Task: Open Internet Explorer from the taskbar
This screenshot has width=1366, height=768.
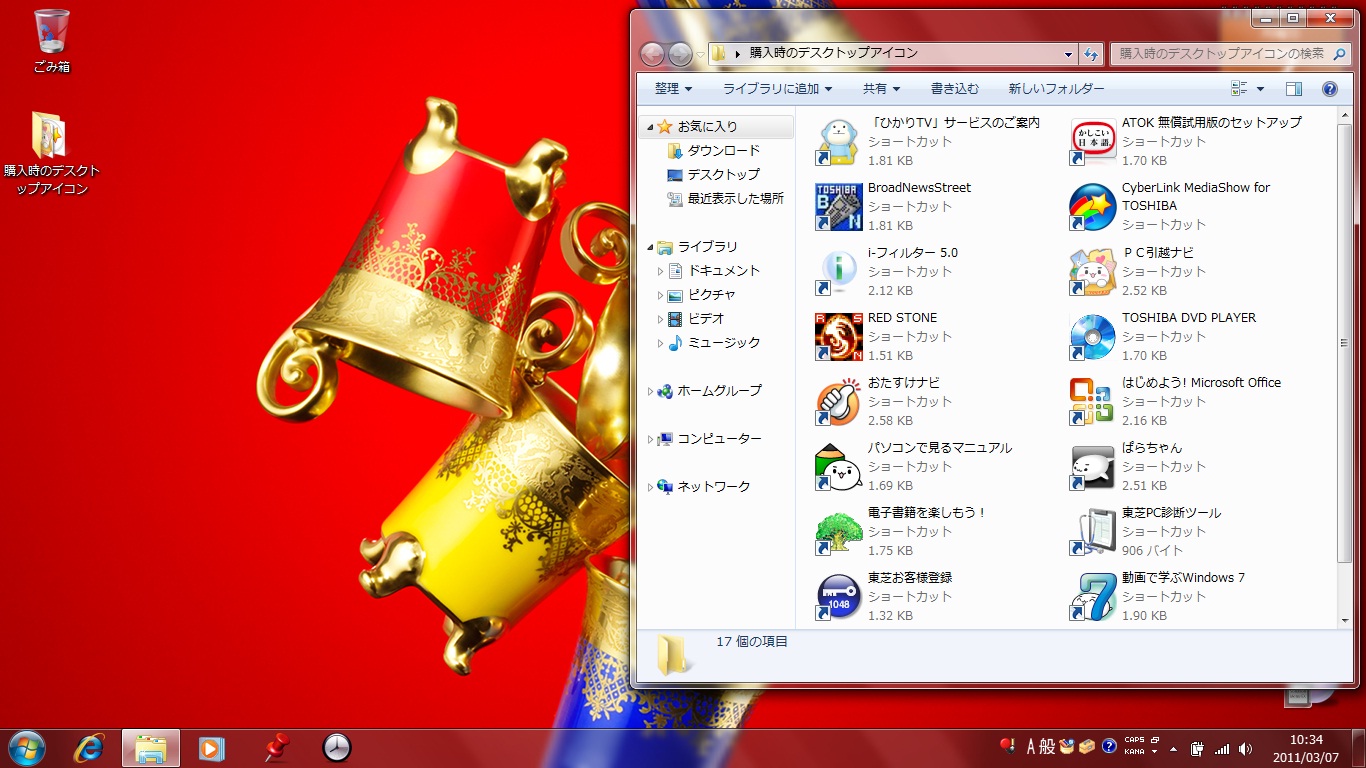Action: 89,747
